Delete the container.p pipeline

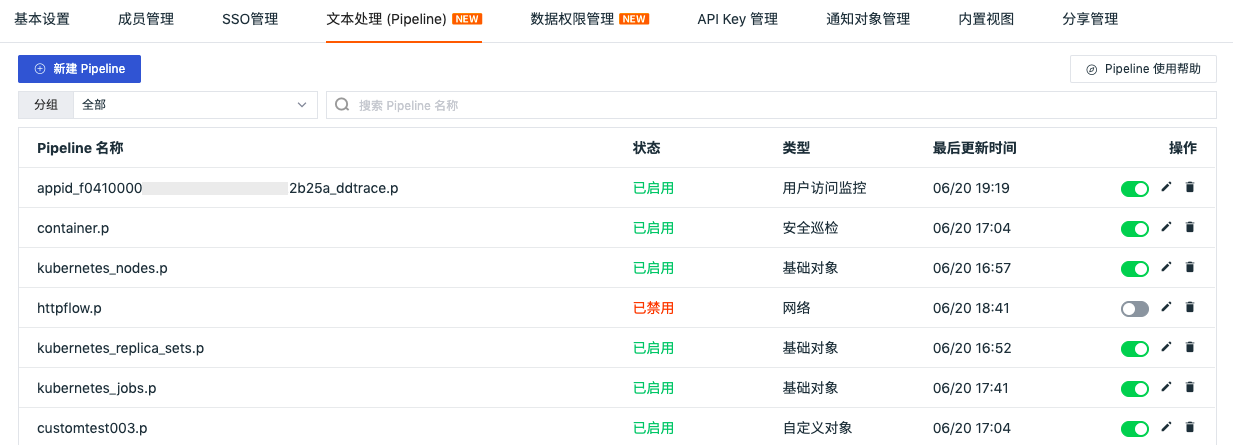click(1189, 227)
